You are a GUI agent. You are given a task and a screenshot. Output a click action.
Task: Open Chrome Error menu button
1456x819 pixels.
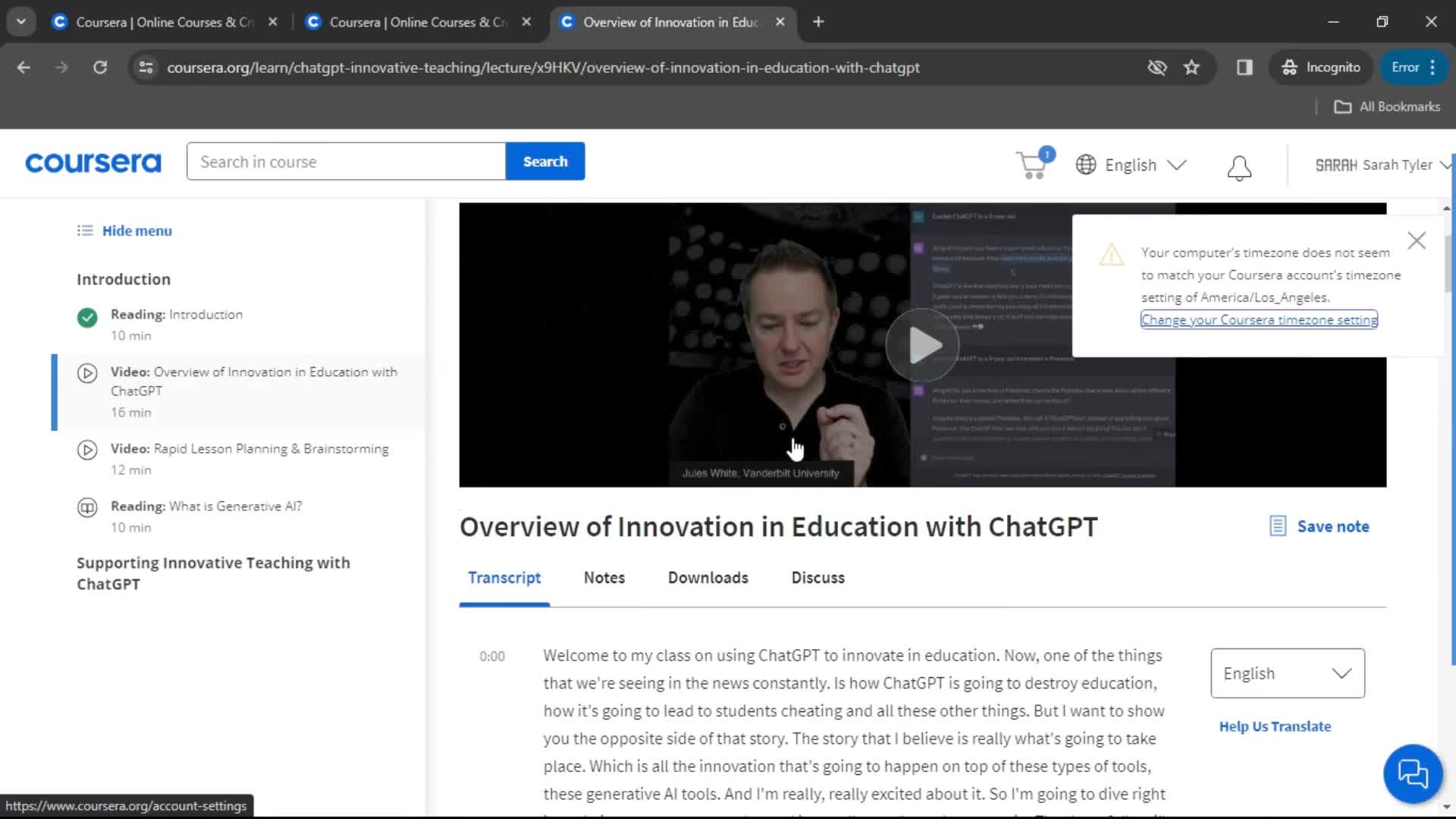pyautogui.click(x=1414, y=67)
